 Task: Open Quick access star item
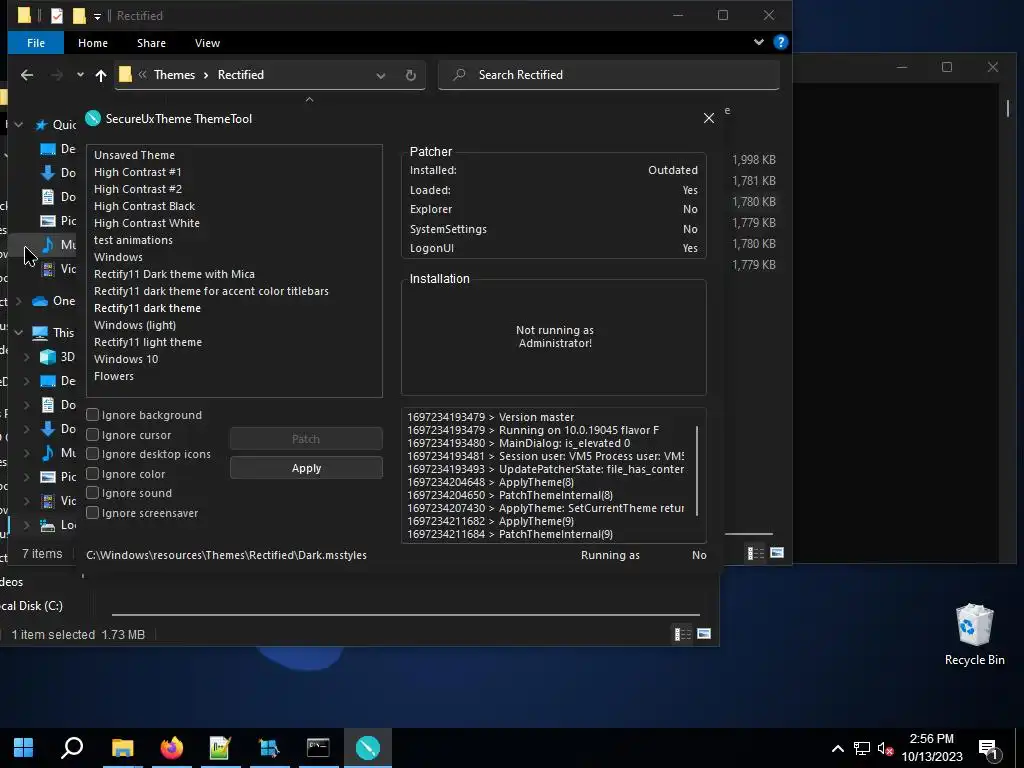click(41, 125)
